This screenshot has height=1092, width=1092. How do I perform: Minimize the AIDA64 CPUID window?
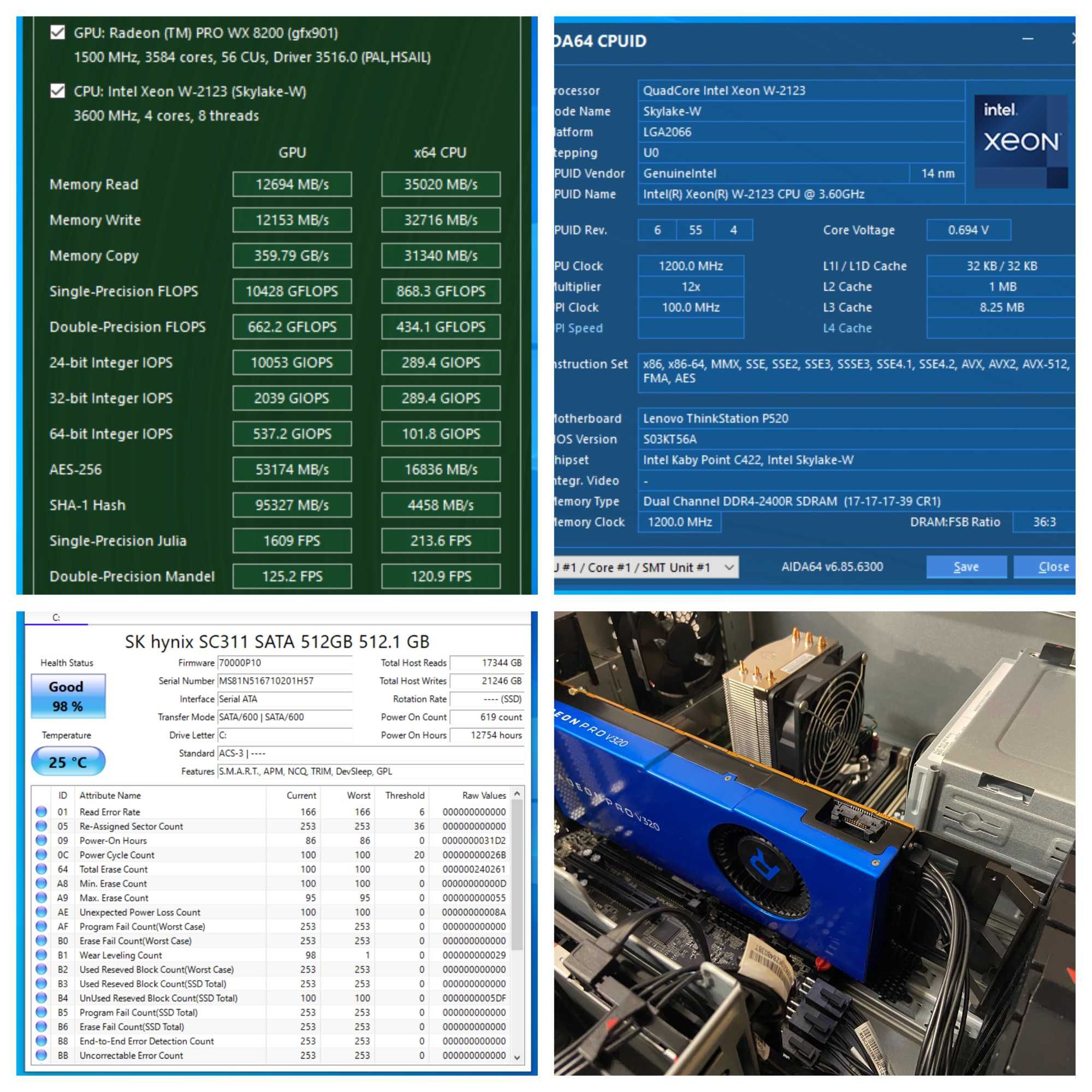(1028, 39)
